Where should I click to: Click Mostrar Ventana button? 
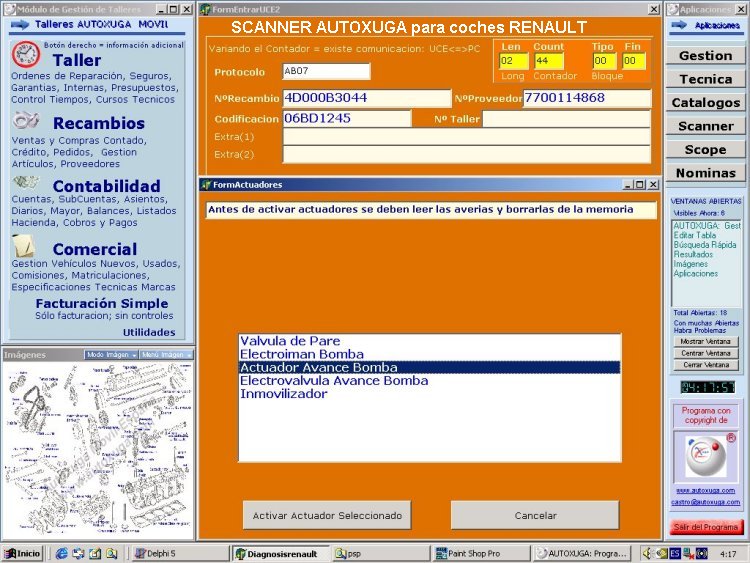point(706,342)
